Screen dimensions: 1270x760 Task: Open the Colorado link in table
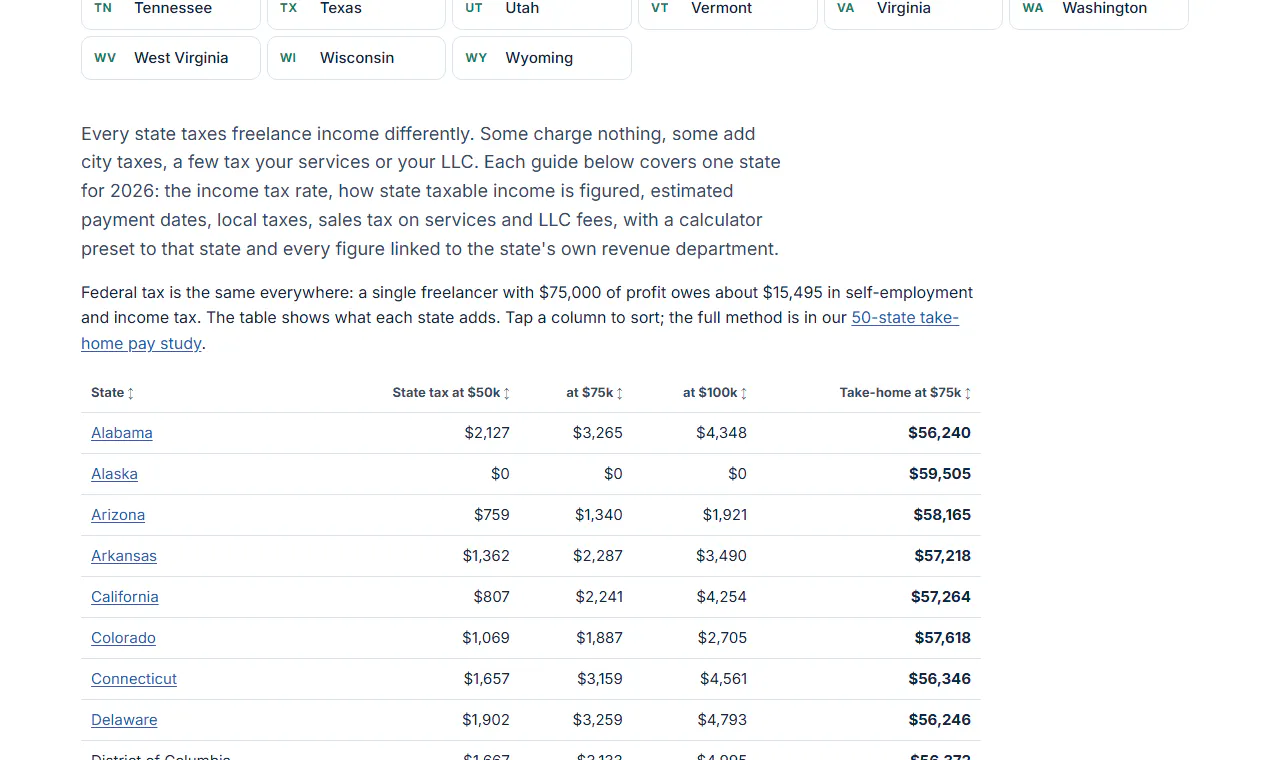[123, 638]
